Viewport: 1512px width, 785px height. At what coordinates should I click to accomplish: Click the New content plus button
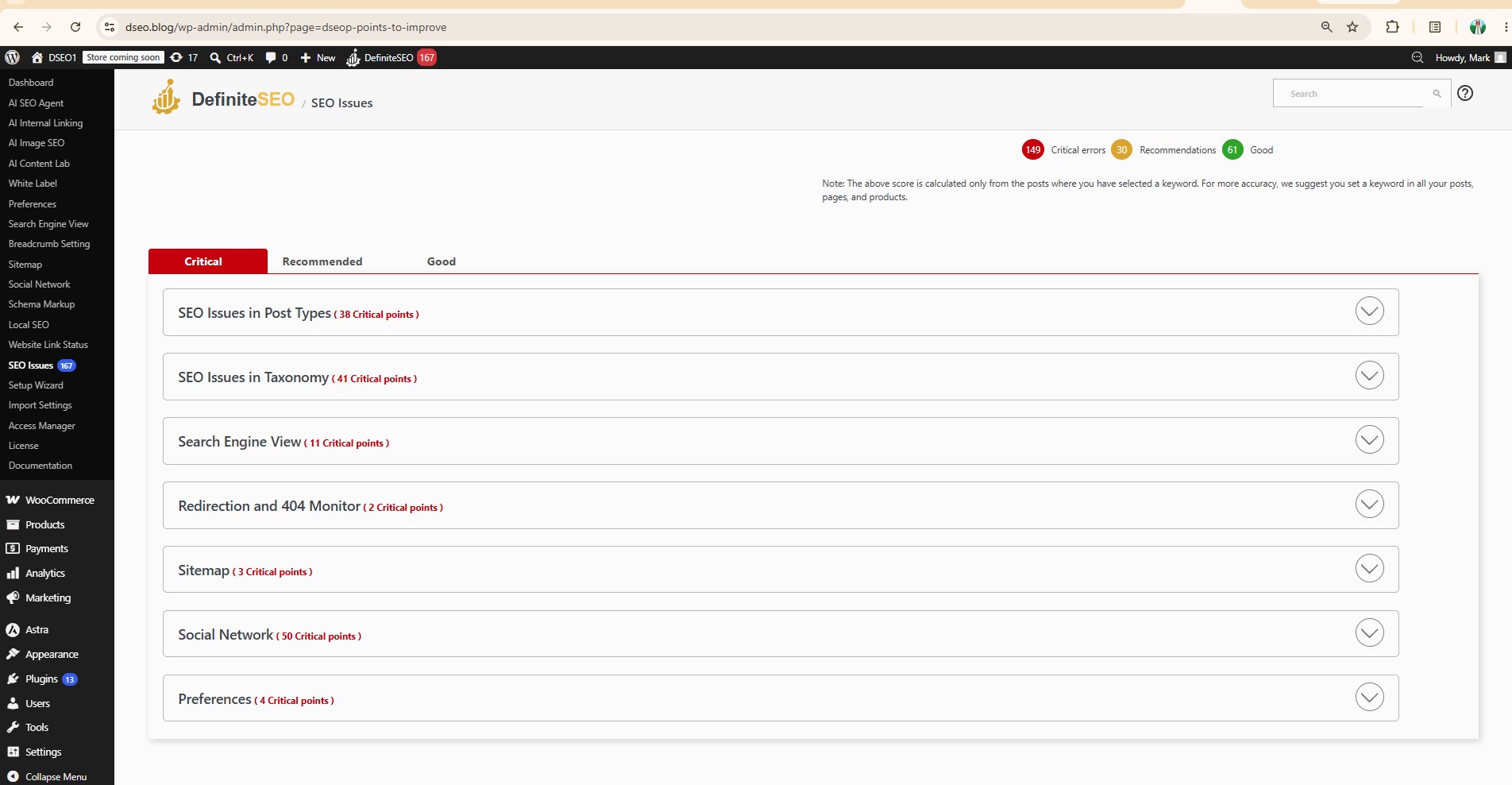(318, 57)
